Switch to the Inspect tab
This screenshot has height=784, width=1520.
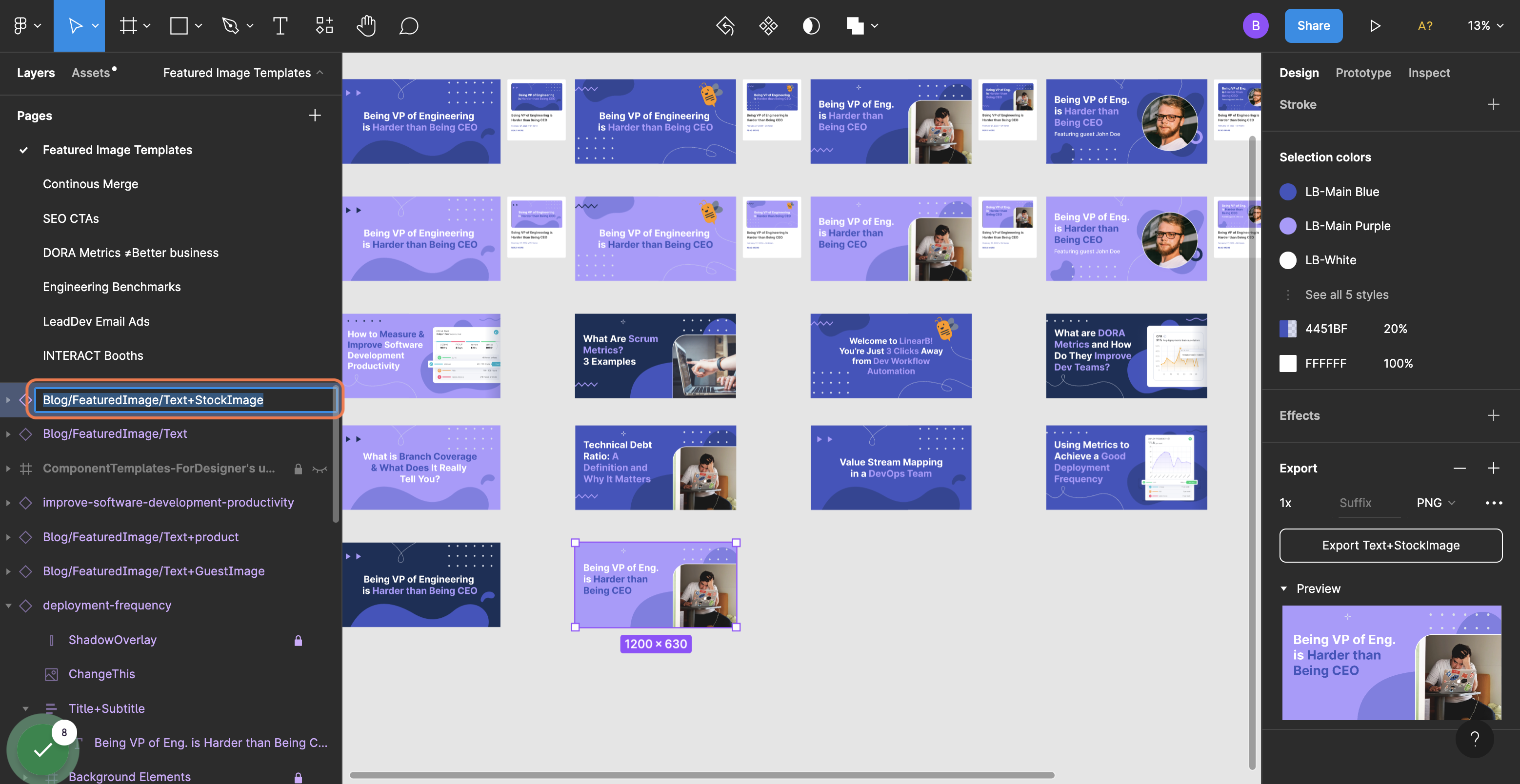pos(1429,73)
